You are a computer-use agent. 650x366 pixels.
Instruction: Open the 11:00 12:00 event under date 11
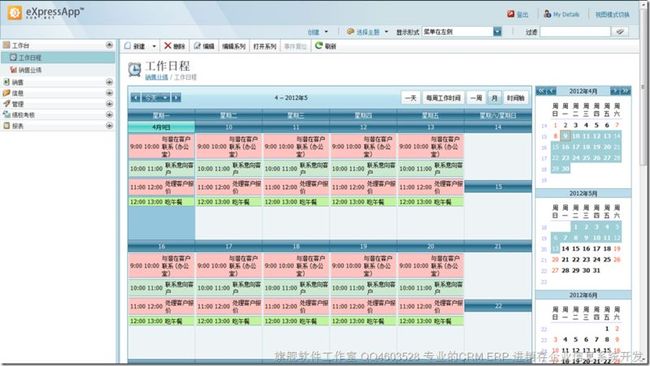point(296,187)
